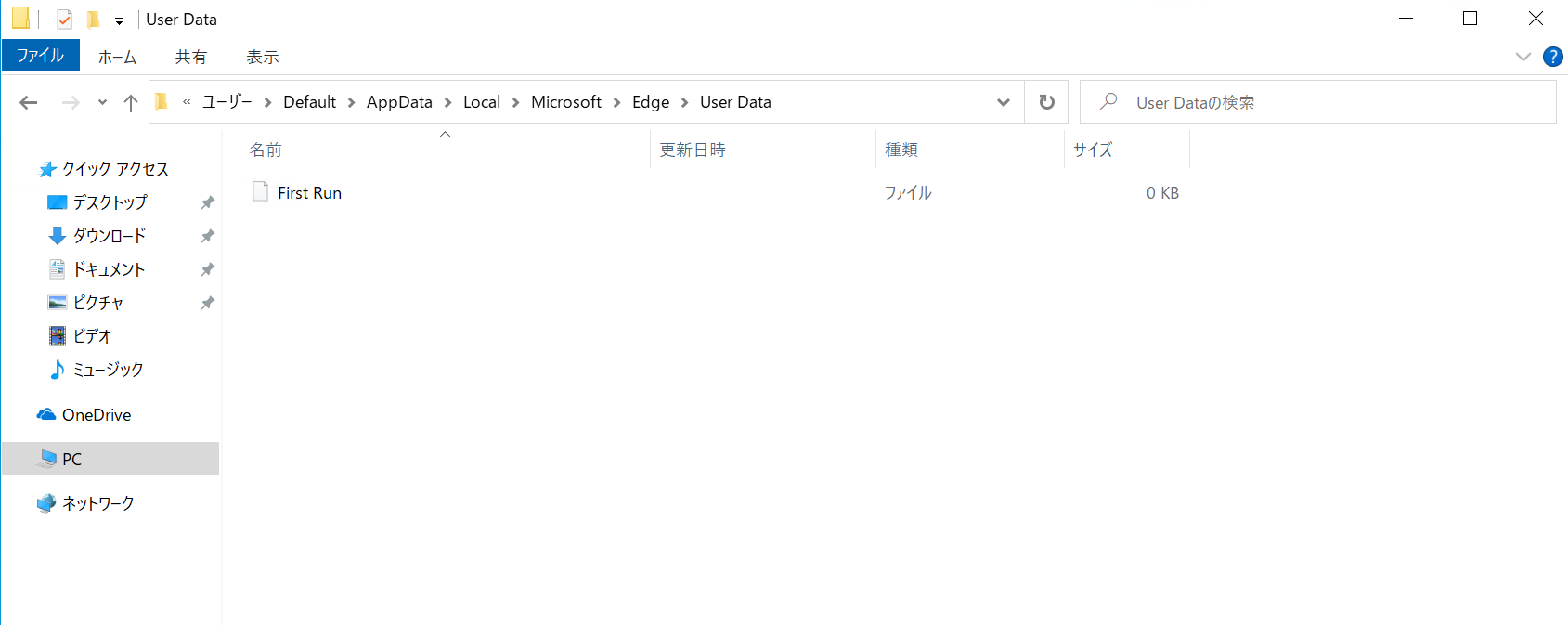Image resolution: width=1568 pixels, height=625 pixels.
Task: Click the User Dataの検索 search box
Action: pos(1318,102)
